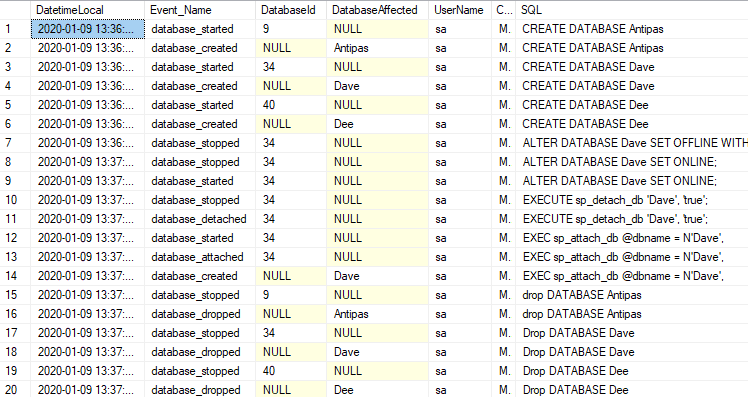Click Drop DATABASE Dave SQL in row 17

[632, 333]
